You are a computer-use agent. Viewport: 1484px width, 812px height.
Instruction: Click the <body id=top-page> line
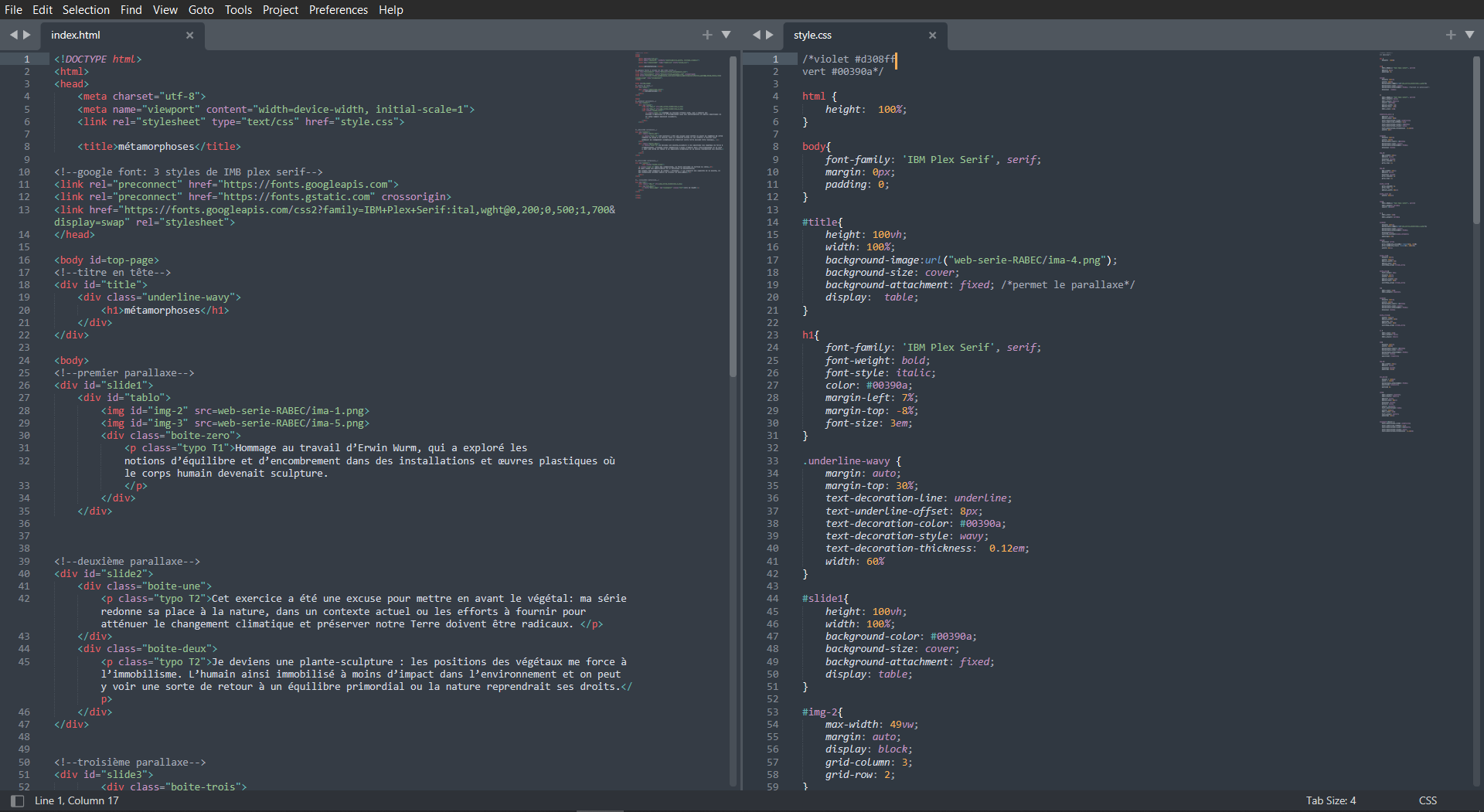(107, 260)
